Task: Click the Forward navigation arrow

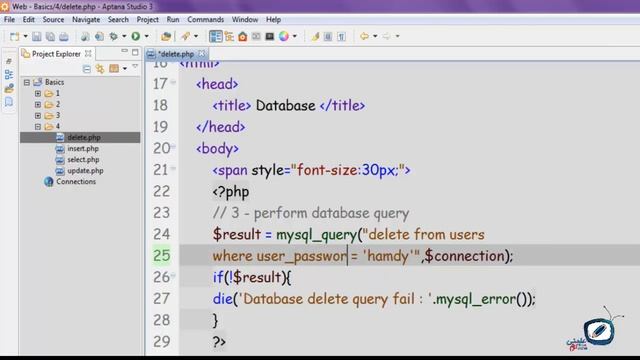Action: pos(386,36)
